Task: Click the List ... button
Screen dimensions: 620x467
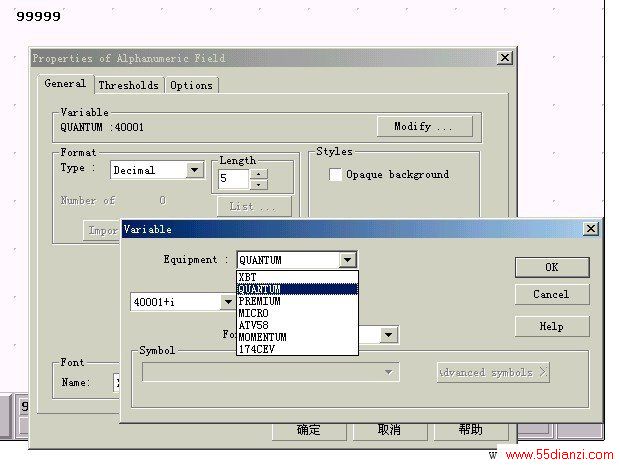Action: (254, 206)
